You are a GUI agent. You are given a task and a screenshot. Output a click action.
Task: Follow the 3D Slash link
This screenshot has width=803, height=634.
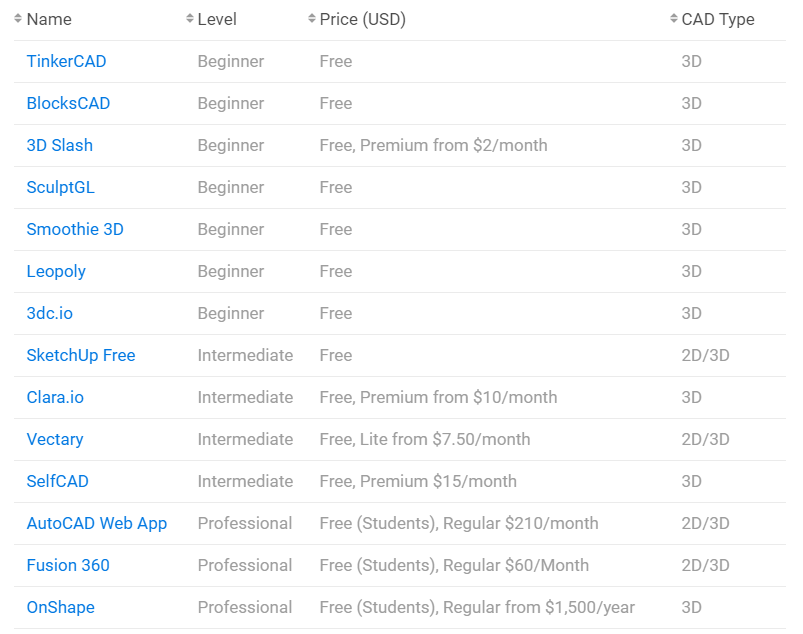[x=59, y=145]
